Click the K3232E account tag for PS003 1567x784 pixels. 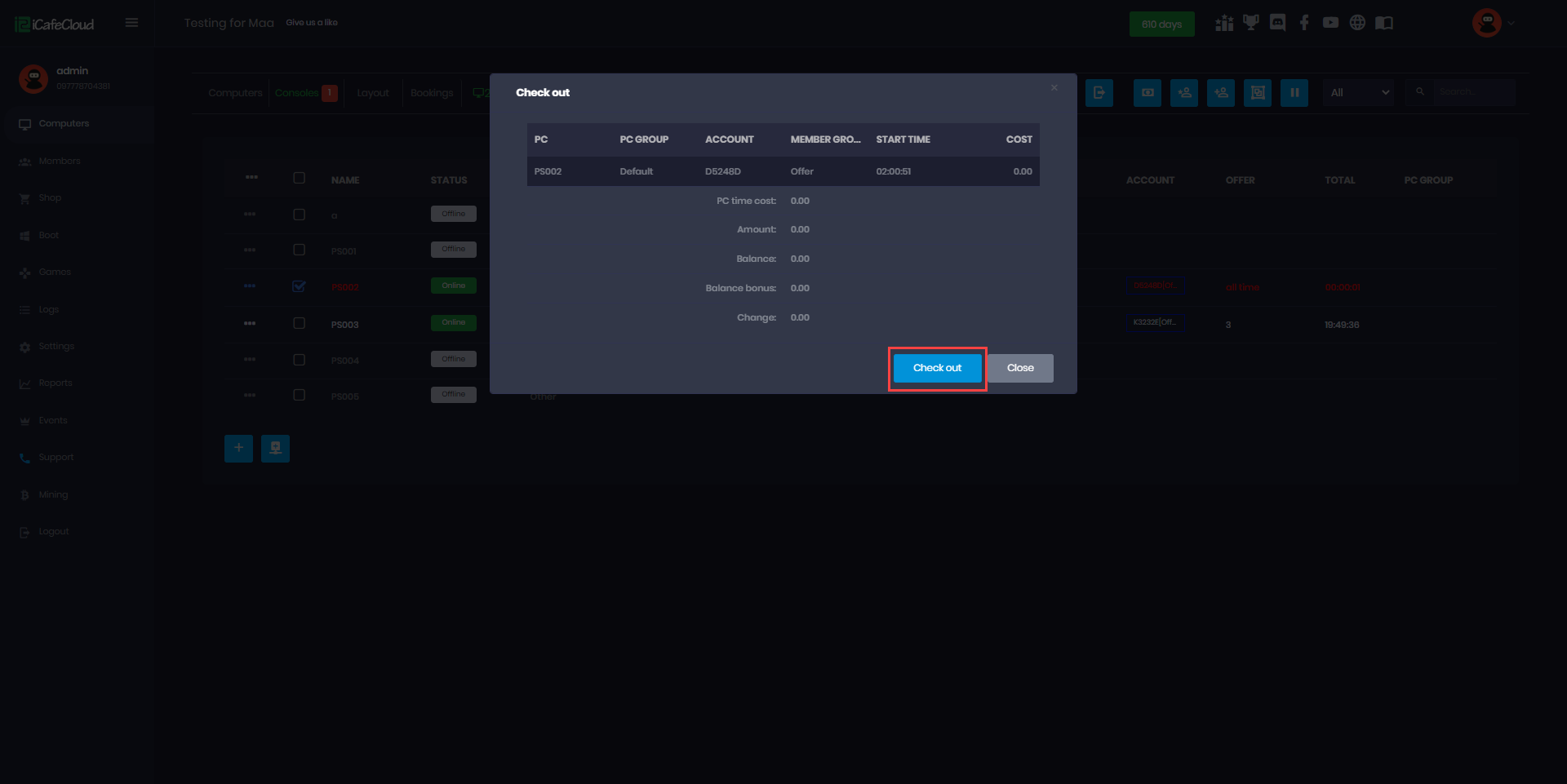pyautogui.click(x=1155, y=322)
